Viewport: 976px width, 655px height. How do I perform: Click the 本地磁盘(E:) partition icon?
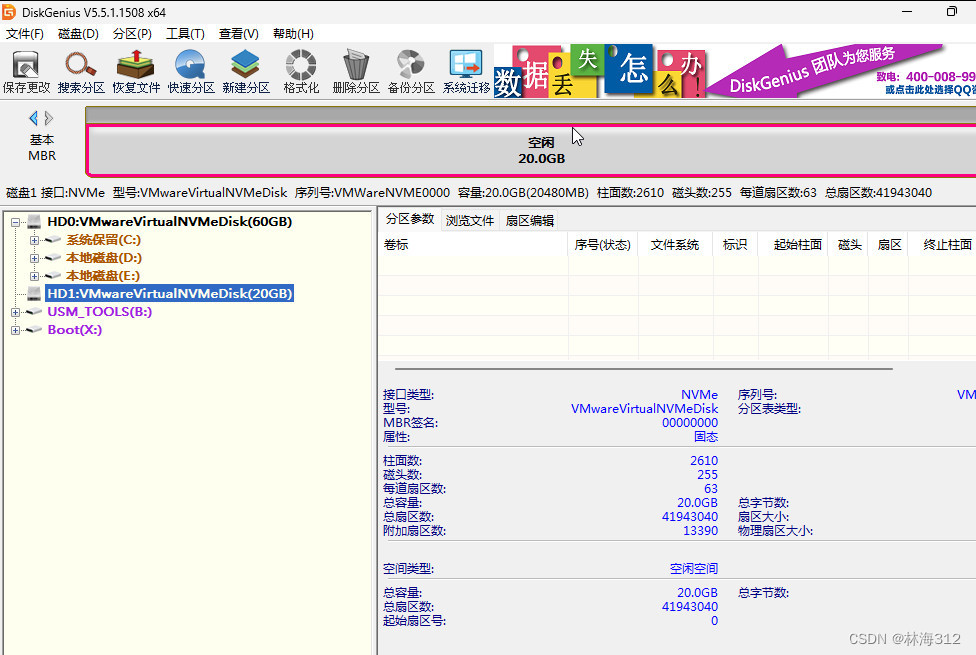[x=53, y=276]
